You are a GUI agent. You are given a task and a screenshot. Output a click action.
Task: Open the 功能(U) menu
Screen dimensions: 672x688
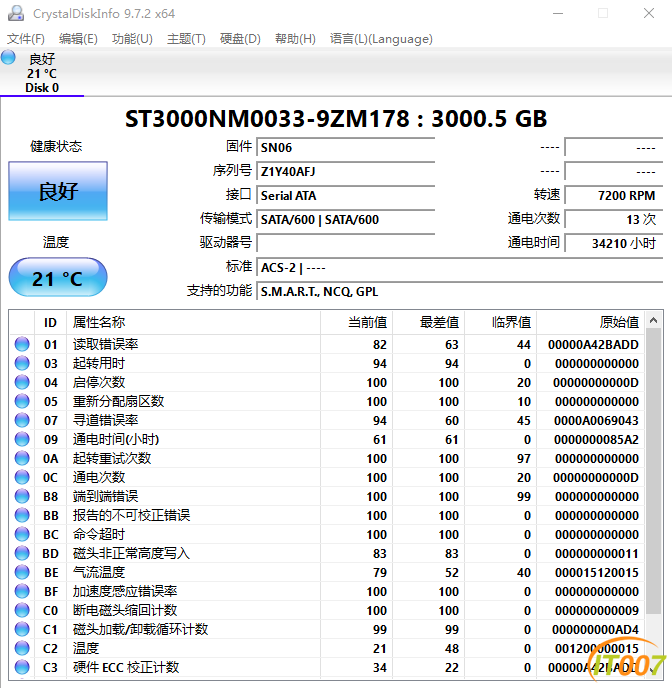132,39
